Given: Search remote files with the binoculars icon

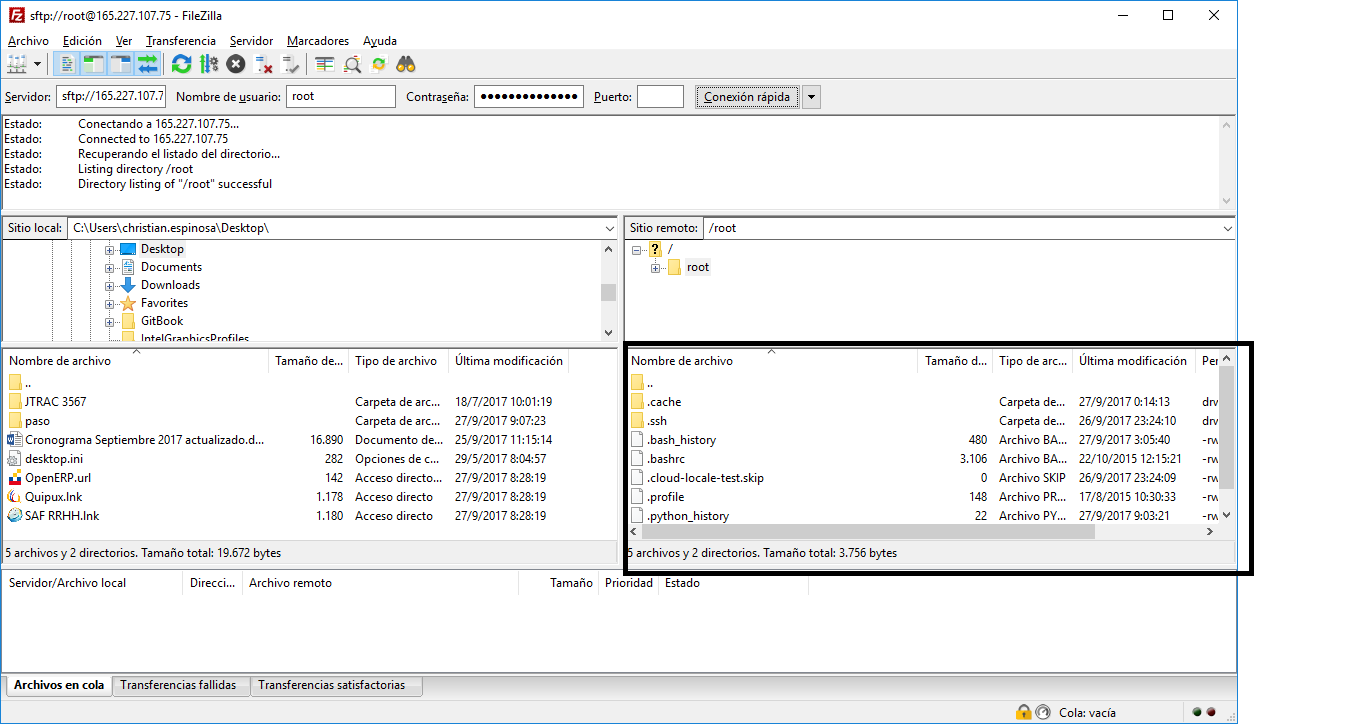Looking at the screenshot, I should (x=405, y=64).
